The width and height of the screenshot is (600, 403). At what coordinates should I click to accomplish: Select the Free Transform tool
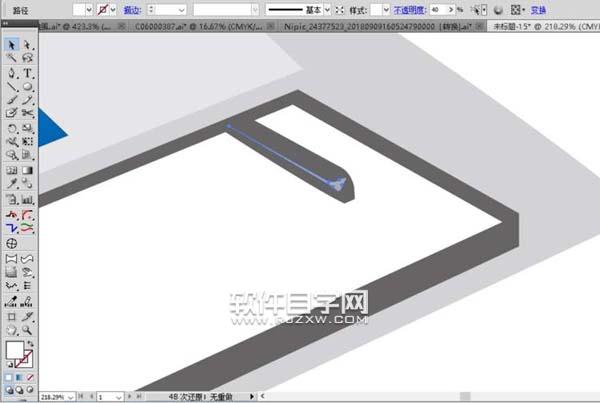click(x=27, y=142)
